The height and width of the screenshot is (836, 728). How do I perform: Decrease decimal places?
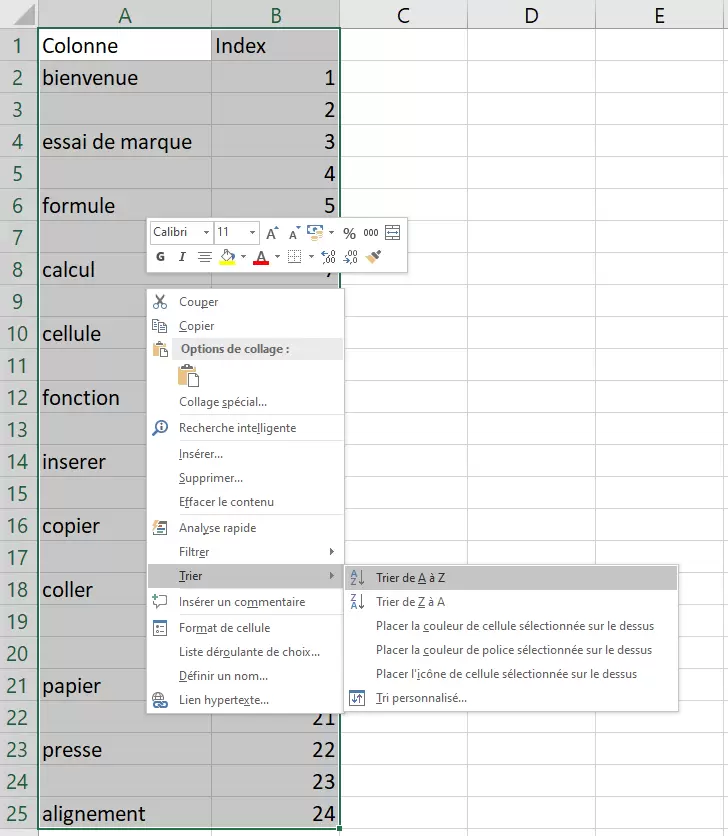tap(350, 257)
